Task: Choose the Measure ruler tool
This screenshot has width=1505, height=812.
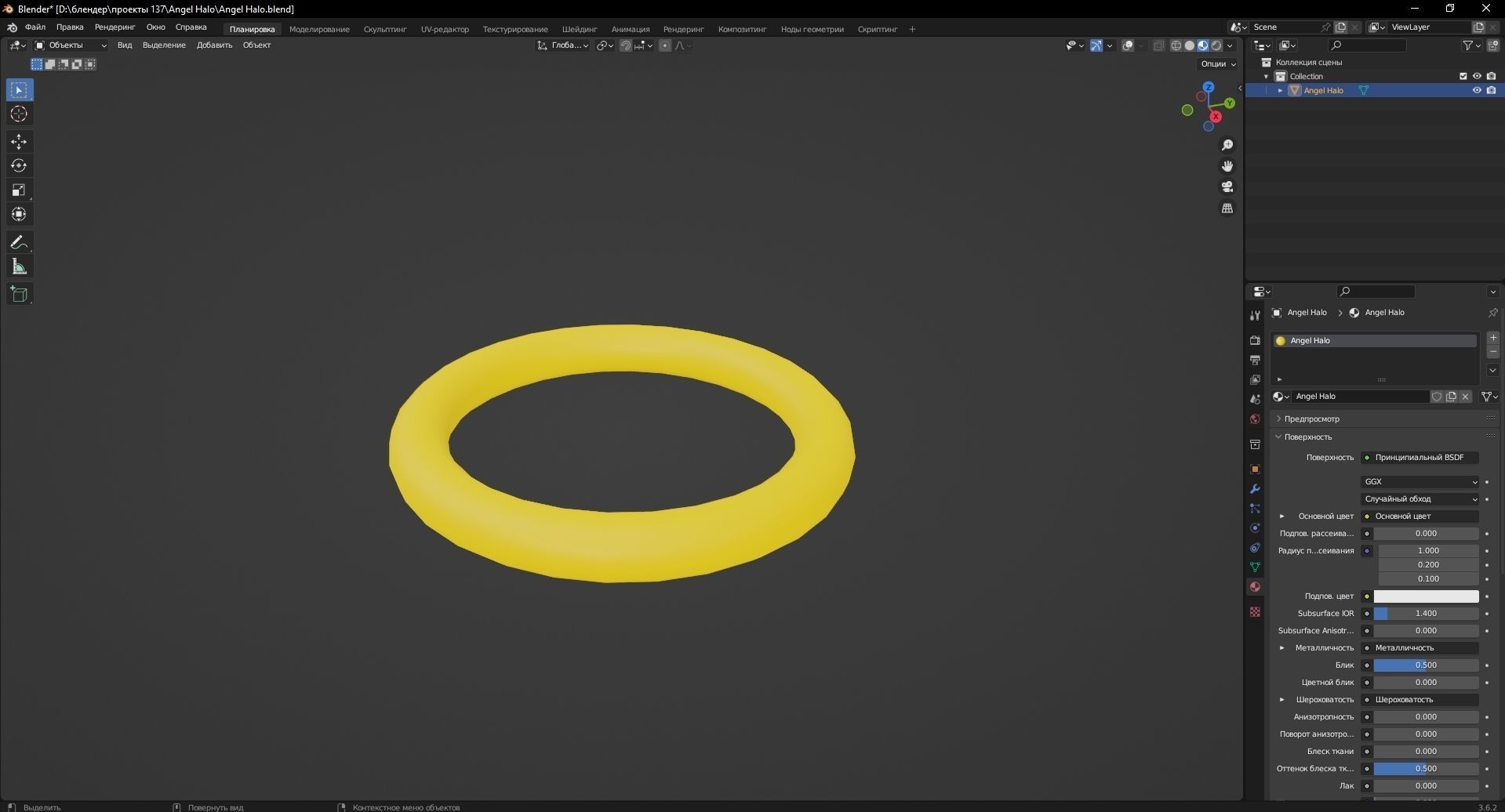Action: (19, 267)
